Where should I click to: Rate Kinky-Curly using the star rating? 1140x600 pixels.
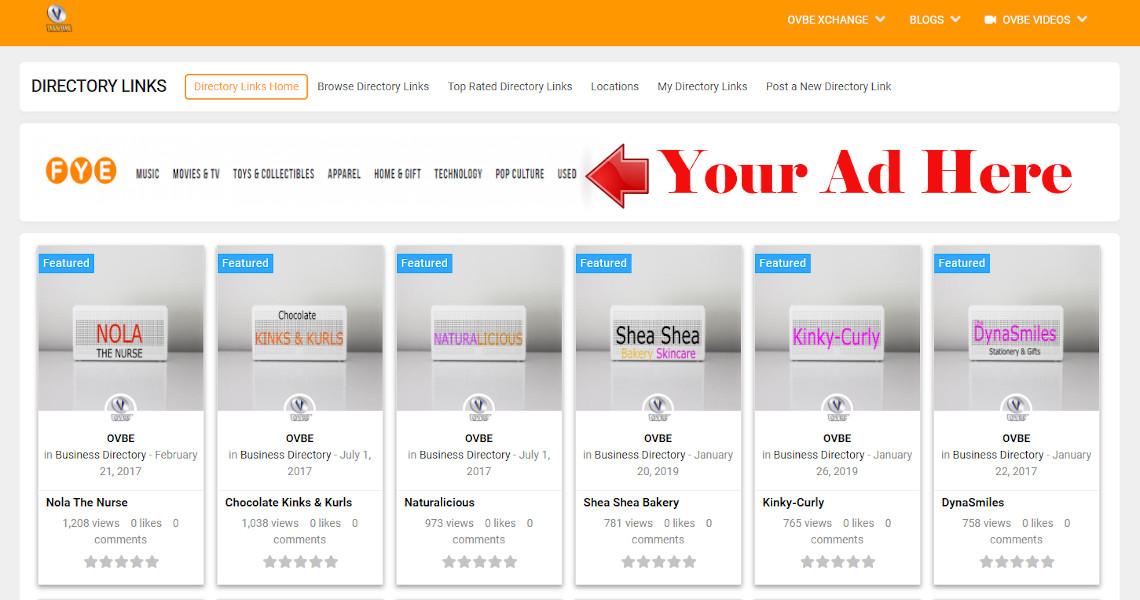point(837,561)
